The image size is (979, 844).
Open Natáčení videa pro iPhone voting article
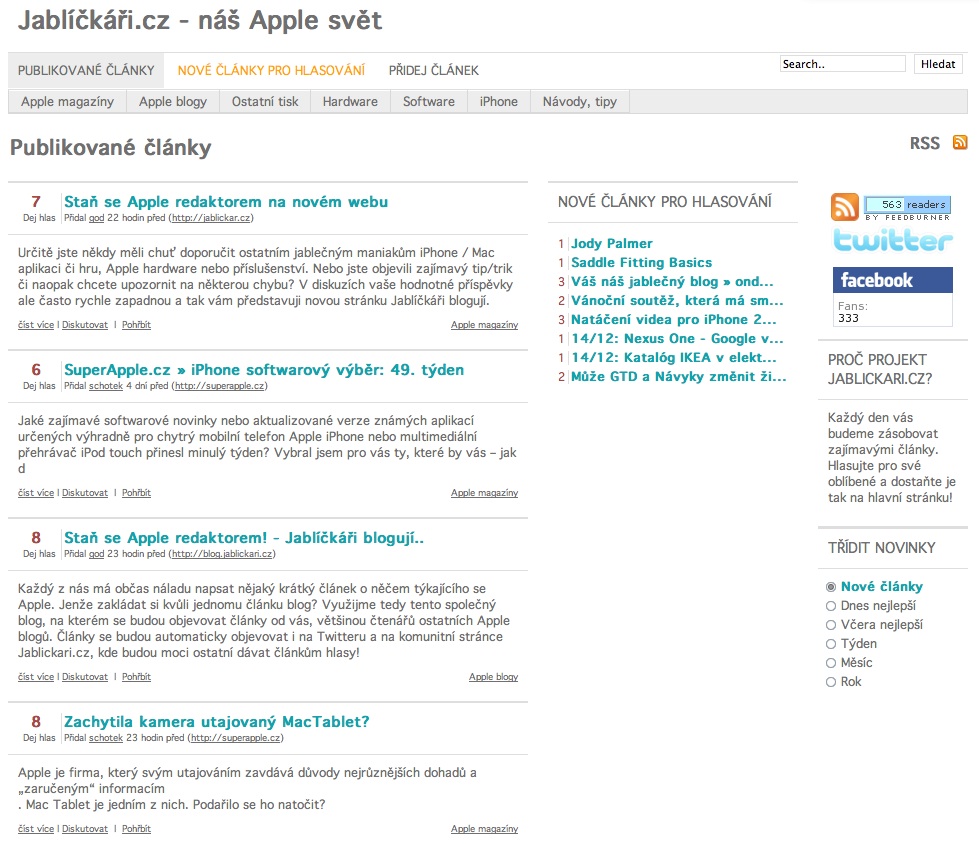pyautogui.click(x=674, y=320)
